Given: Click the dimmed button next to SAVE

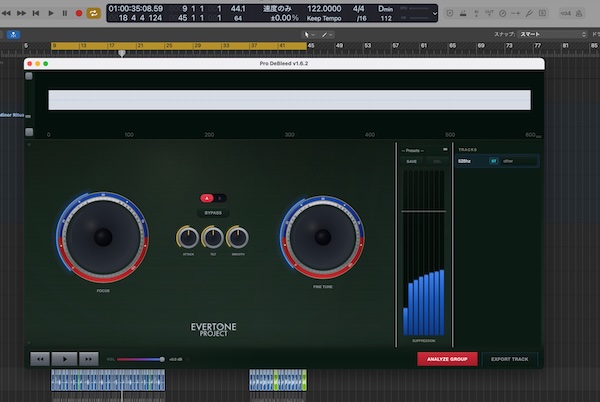Looking at the screenshot, I should [437, 161].
